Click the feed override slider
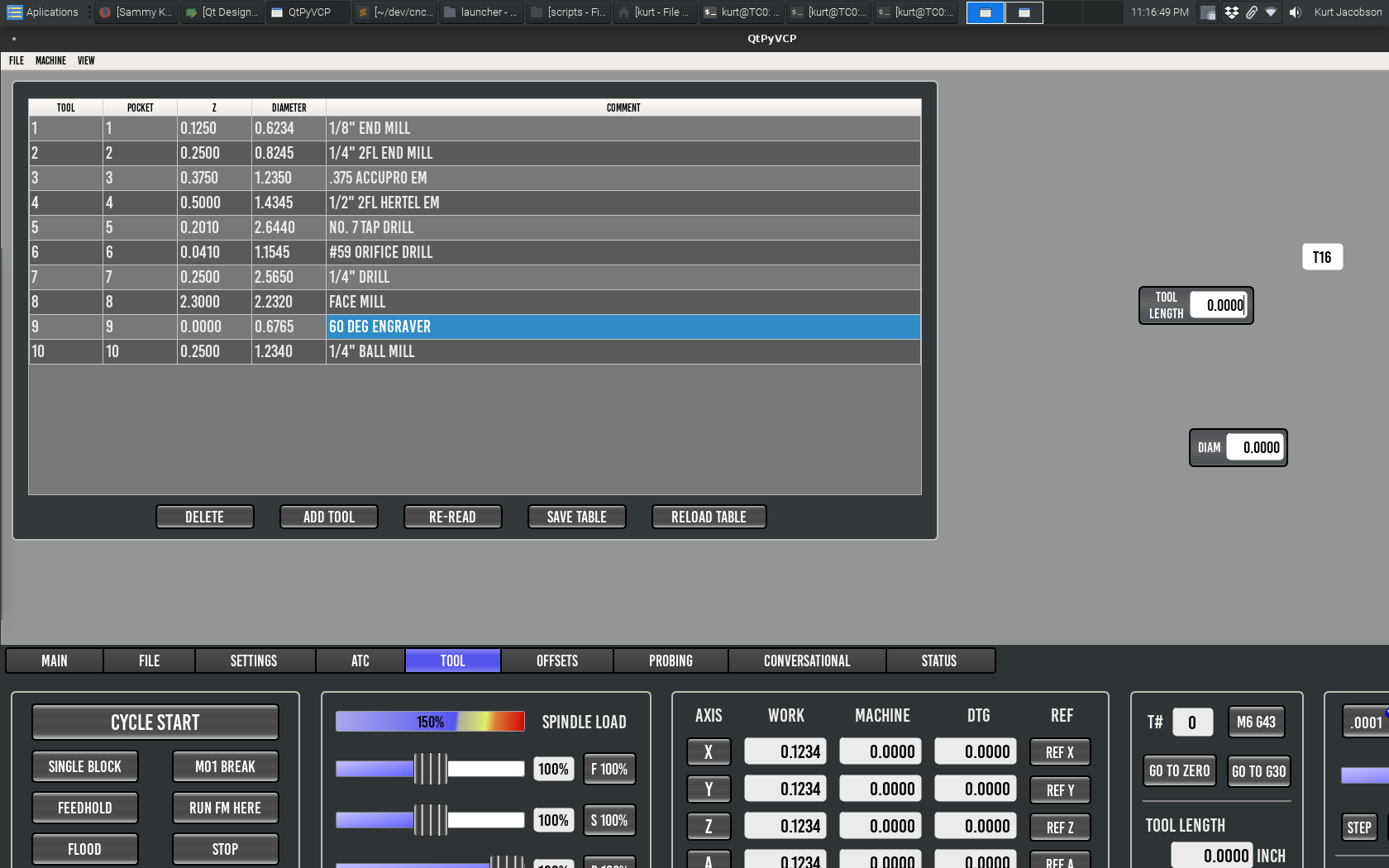This screenshot has height=868, width=1389. (x=430, y=769)
